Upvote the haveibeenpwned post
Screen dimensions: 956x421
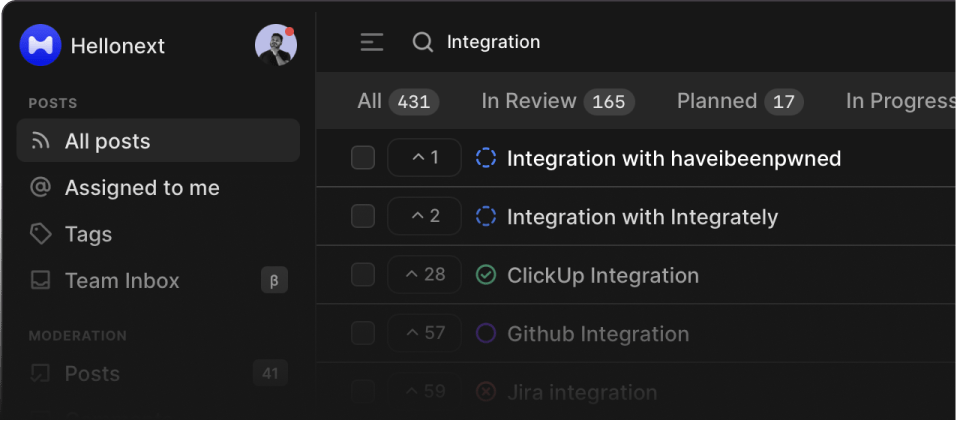(x=424, y=158)
